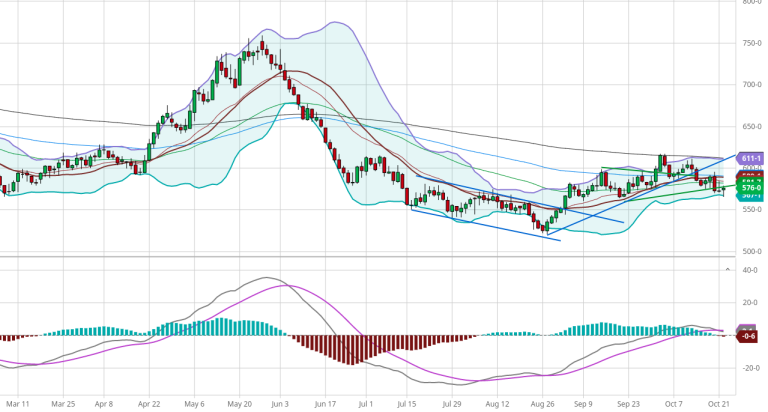Click the 750-0 price axis label
This screenshot has height=412, width=768.
[x=751, y=43]
